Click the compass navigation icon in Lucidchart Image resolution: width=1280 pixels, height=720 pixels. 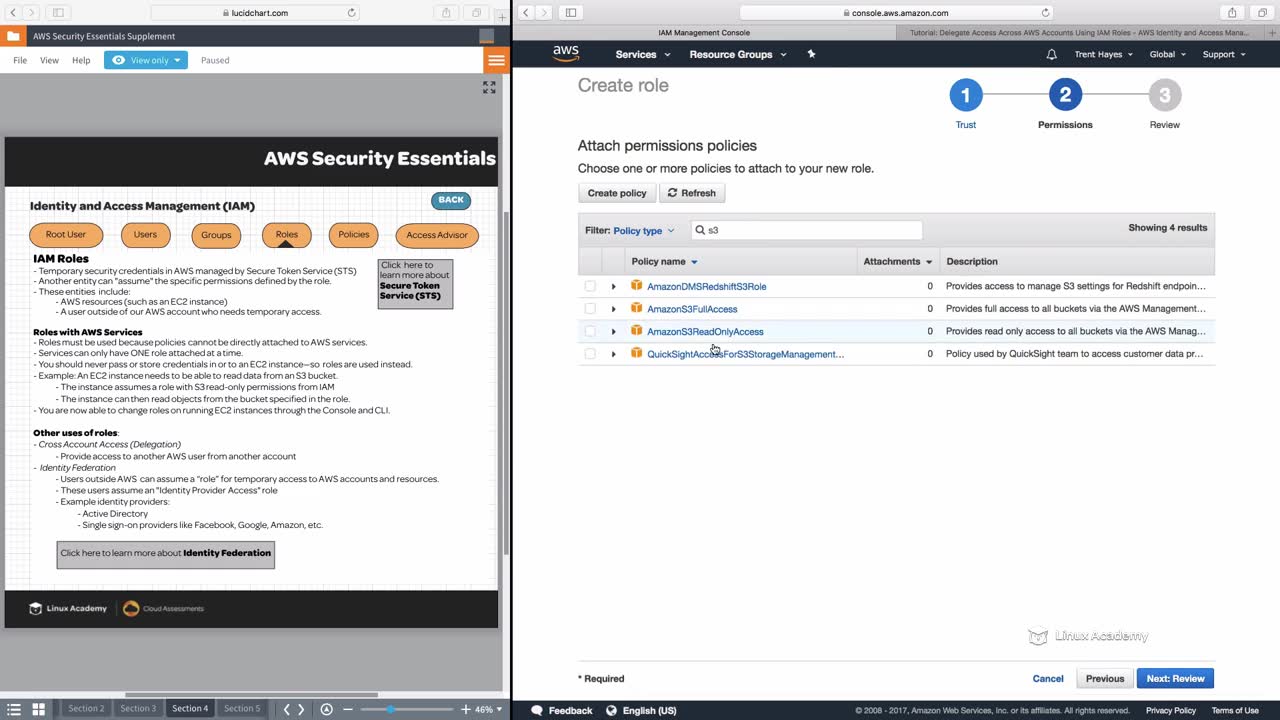click(326, 709)
